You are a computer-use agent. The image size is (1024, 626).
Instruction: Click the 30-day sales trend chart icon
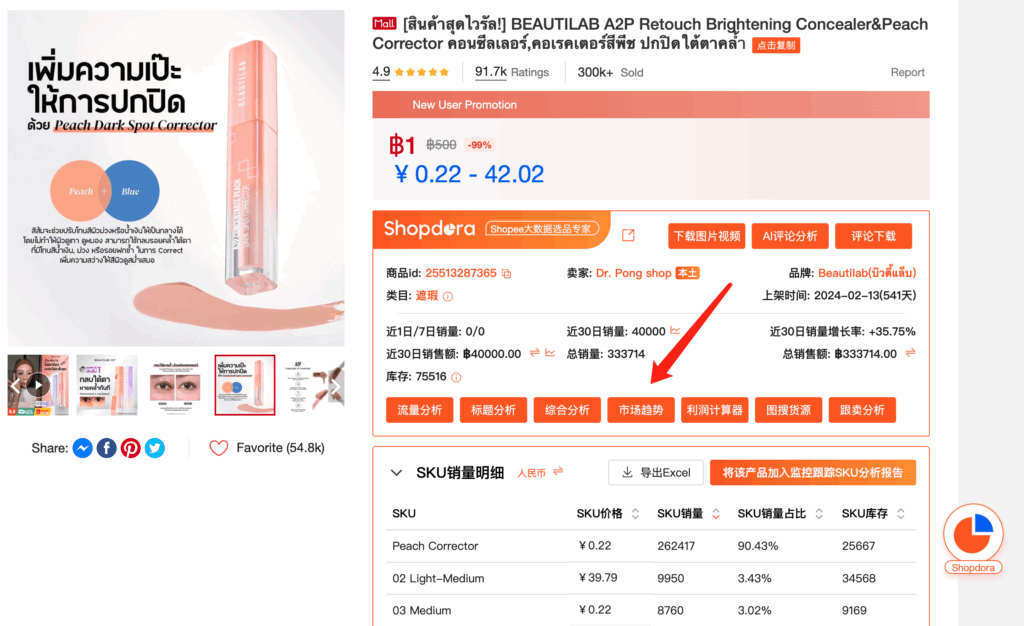coord(675,331)
